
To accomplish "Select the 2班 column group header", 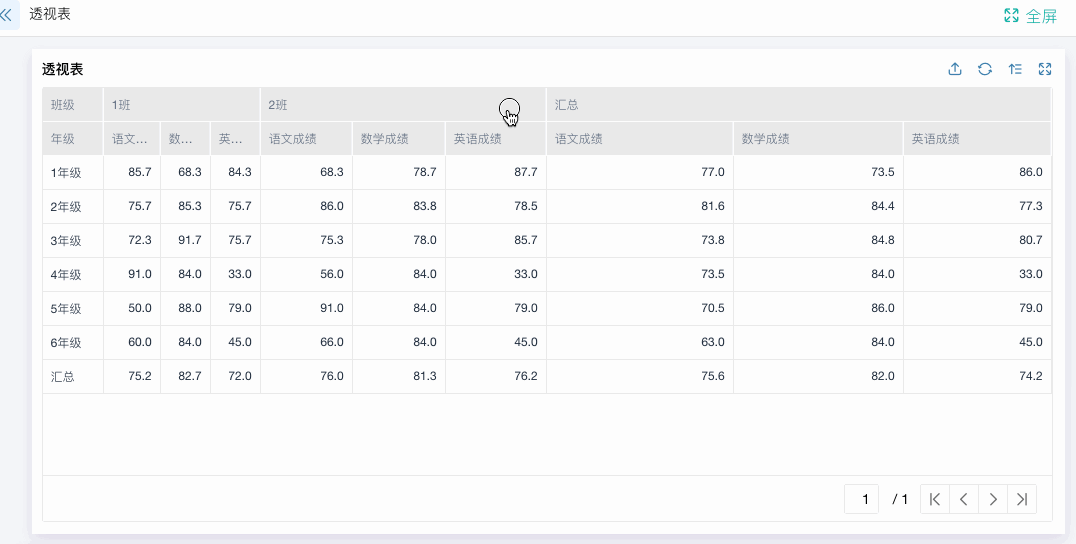I will point(402,105).
